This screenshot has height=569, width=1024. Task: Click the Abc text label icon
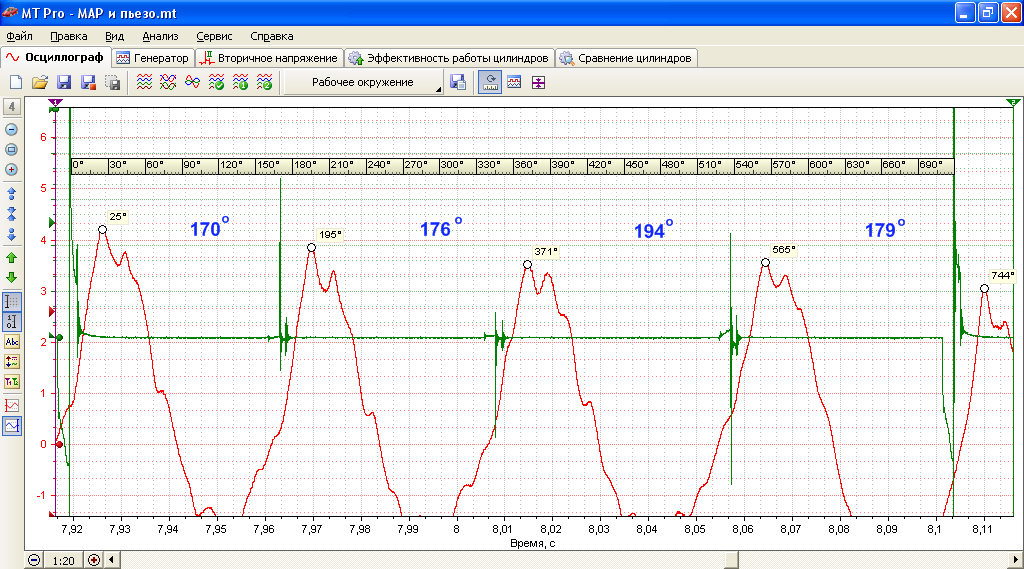(12, 342)
